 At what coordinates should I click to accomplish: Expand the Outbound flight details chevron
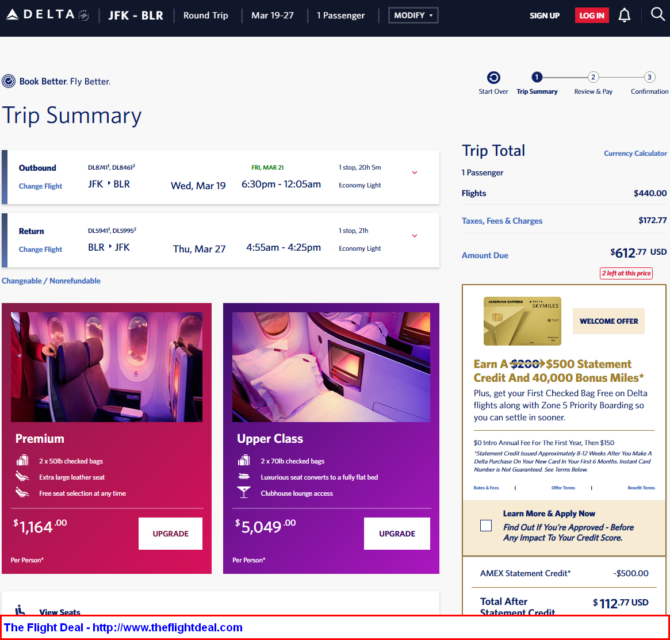[x=414, y=172]
